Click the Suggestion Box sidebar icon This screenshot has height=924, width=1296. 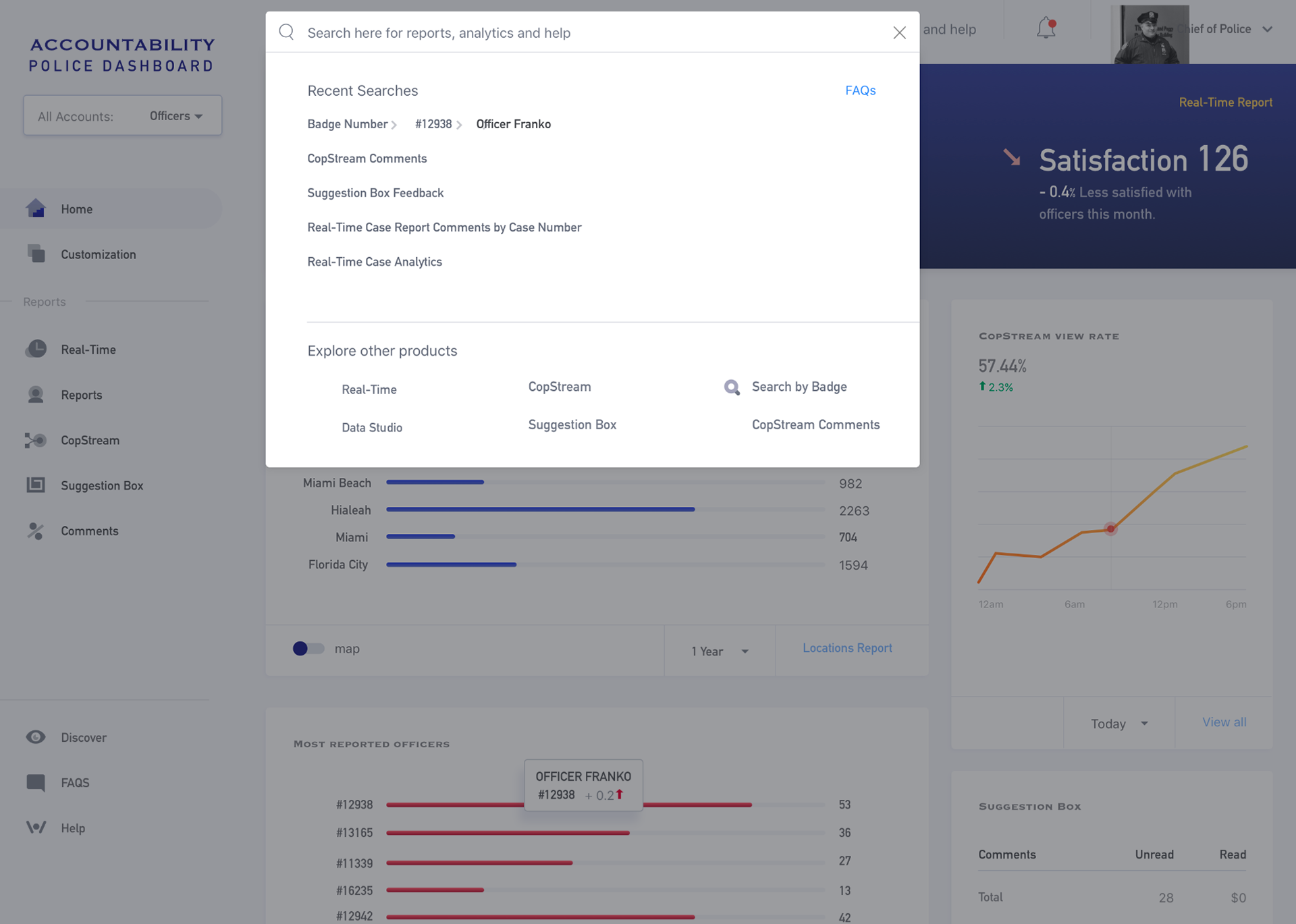click(x=36, y=485)
